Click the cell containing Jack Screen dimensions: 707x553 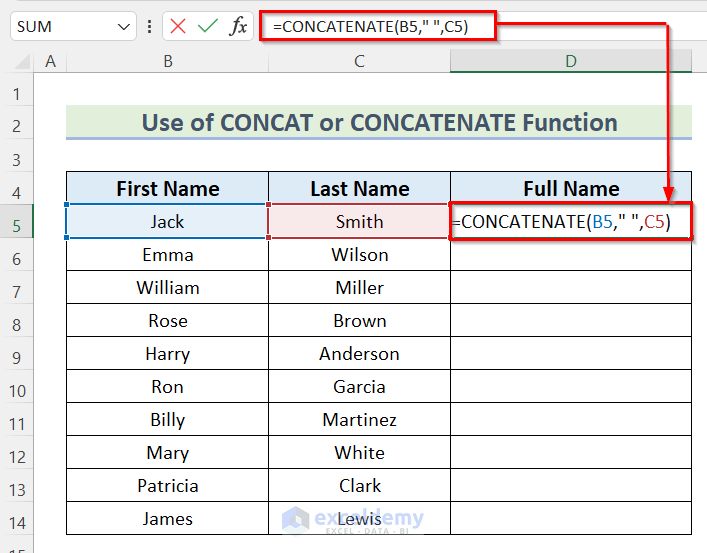(x=167, y=222)
